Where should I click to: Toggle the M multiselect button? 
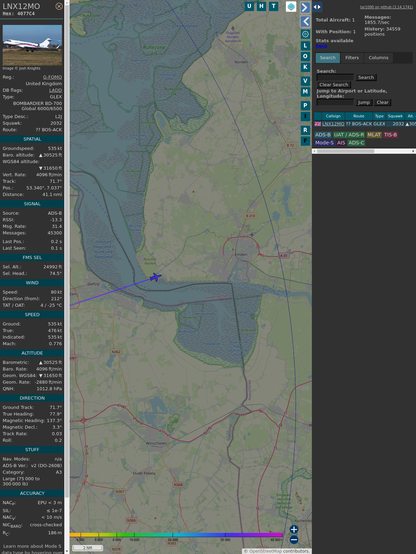[x=305, y=92]
